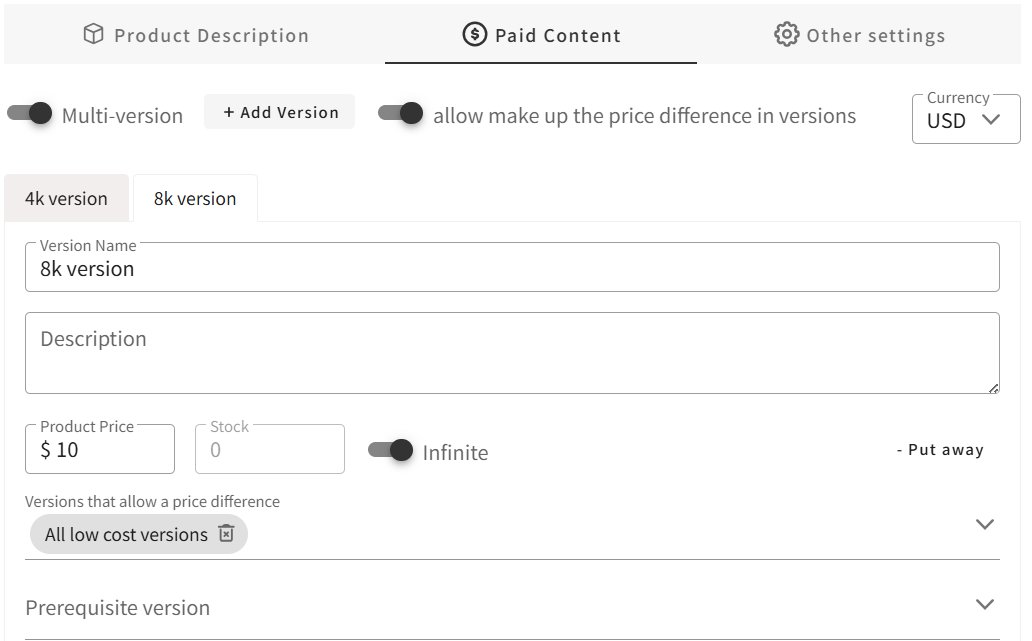Screen dimensions: 1032x641
Task: Toggle allow make up the price difference
Action: pos(401,113)
